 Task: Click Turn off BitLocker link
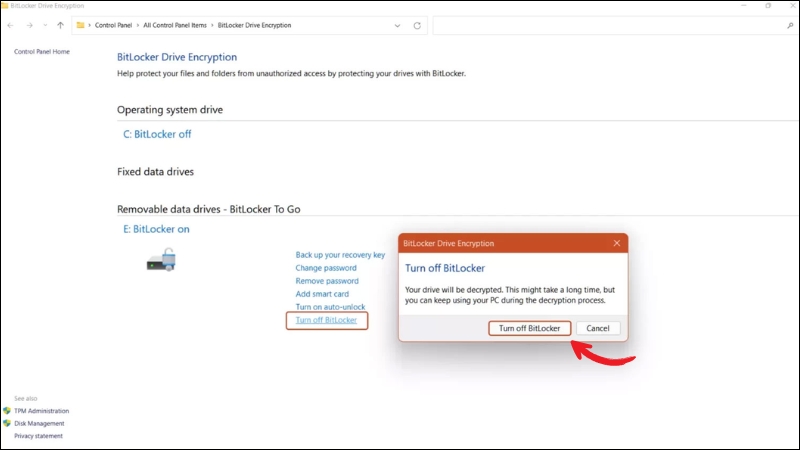[326, 320]
